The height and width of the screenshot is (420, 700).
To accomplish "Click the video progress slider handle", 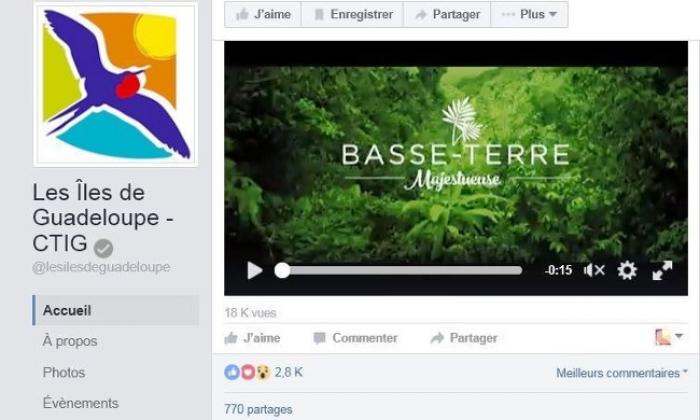I will (x=282, y=270).
